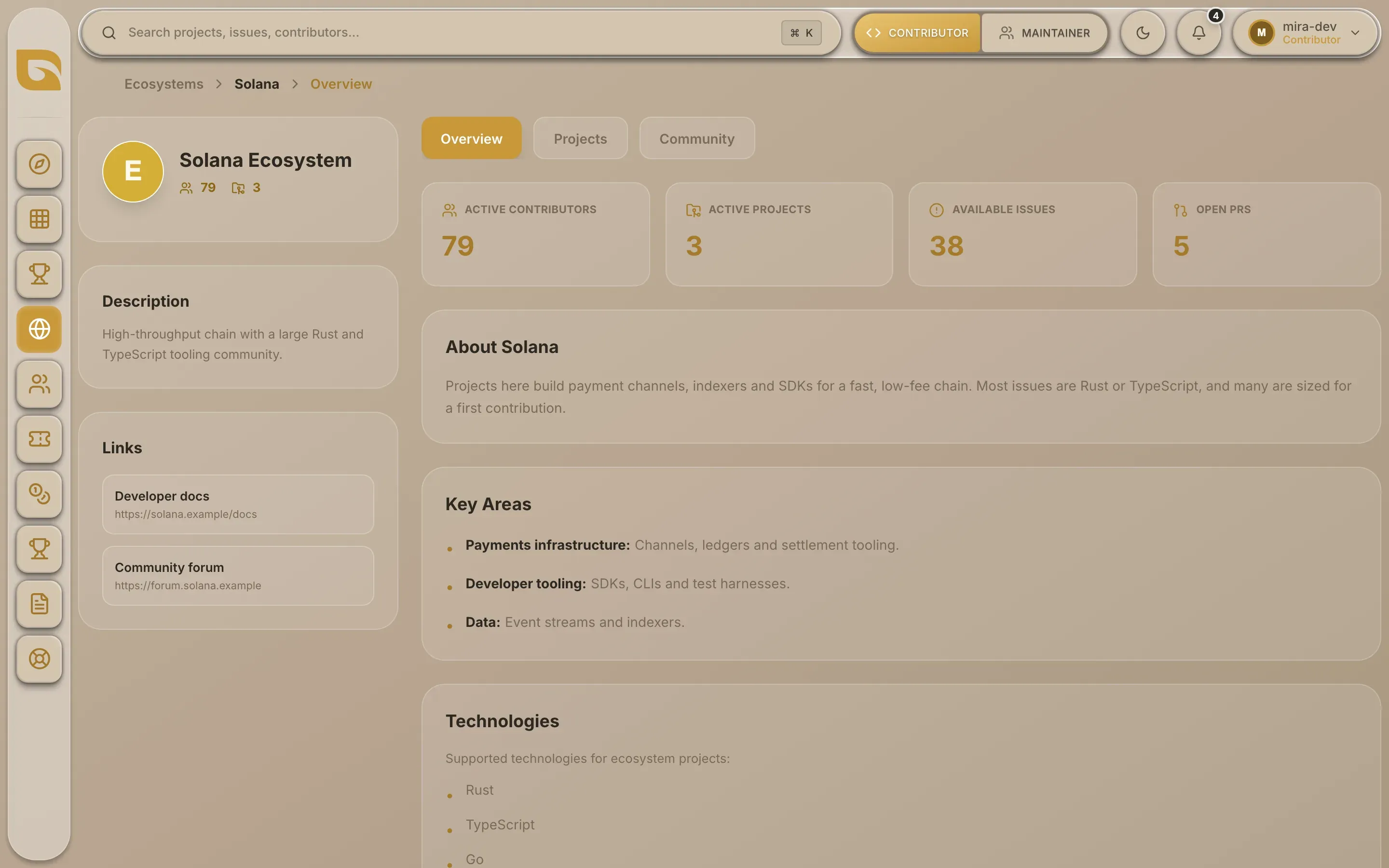Viewport: 1389px width, 868px height.
Task: Expand the mira-dev account menu chevron
Action: 1355,33
